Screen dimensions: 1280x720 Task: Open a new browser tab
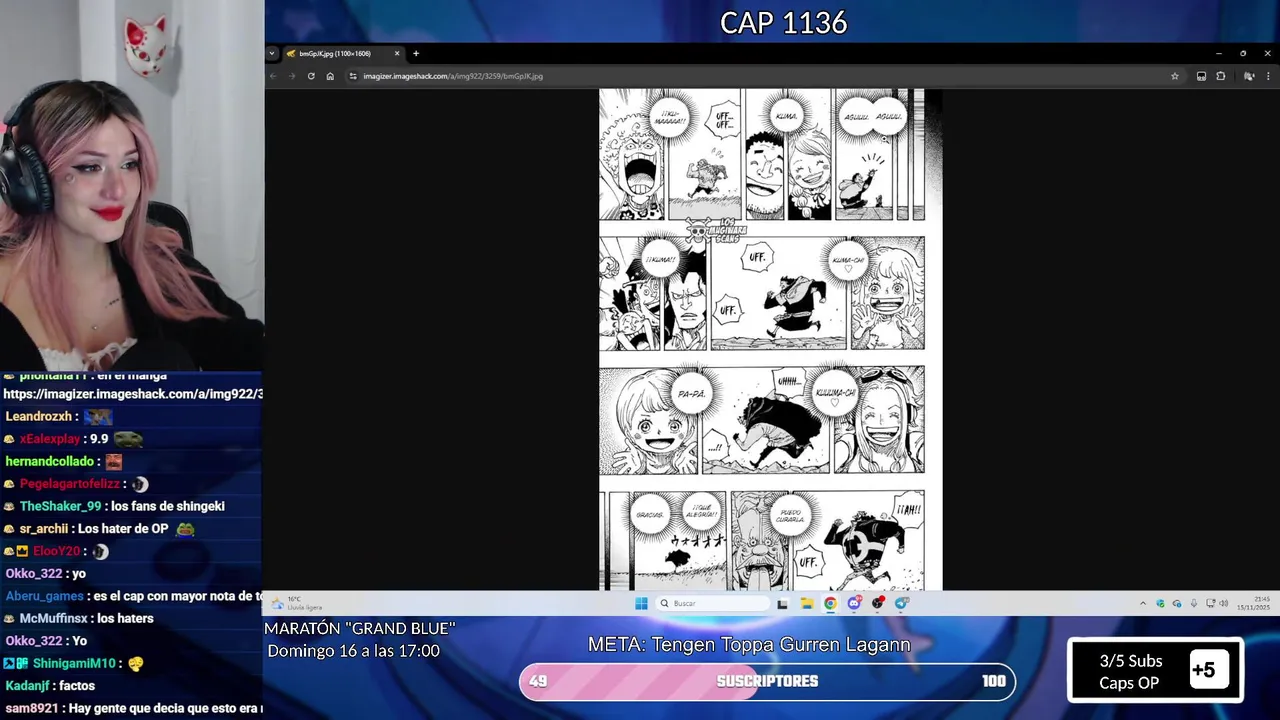416,53
